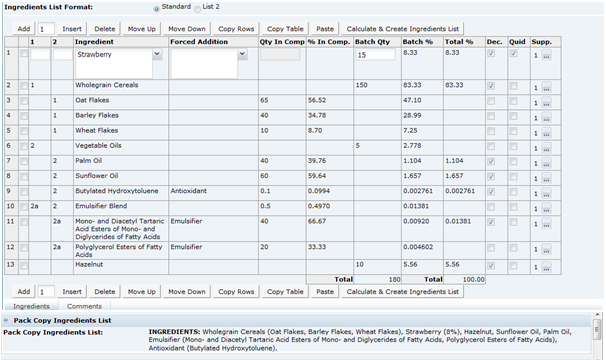Click the bottom Copy Table button
Image resolution: width=606 pixels, height=360 pixels.
[285, 292]
